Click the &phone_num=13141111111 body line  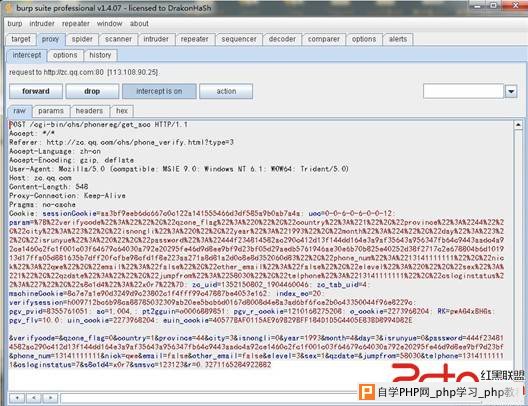[x=256, y=356]
